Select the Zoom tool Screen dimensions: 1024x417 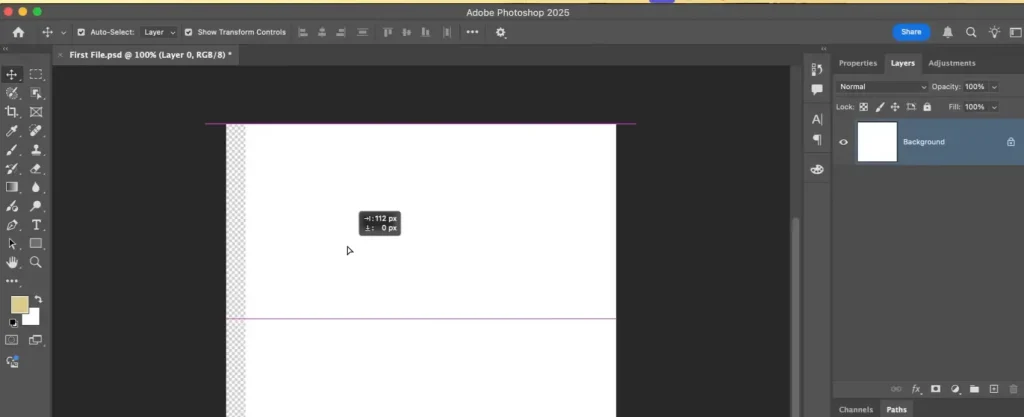[36, 262]
